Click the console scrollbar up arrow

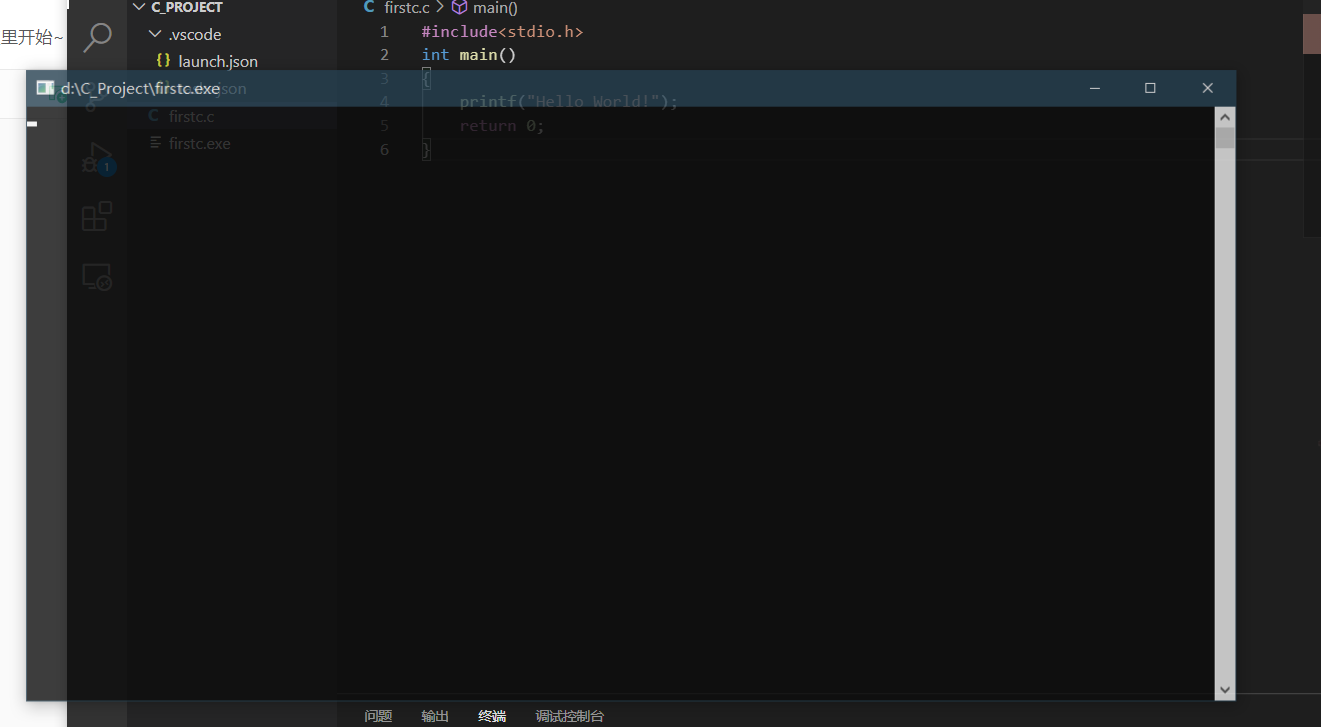point(1225,117)
